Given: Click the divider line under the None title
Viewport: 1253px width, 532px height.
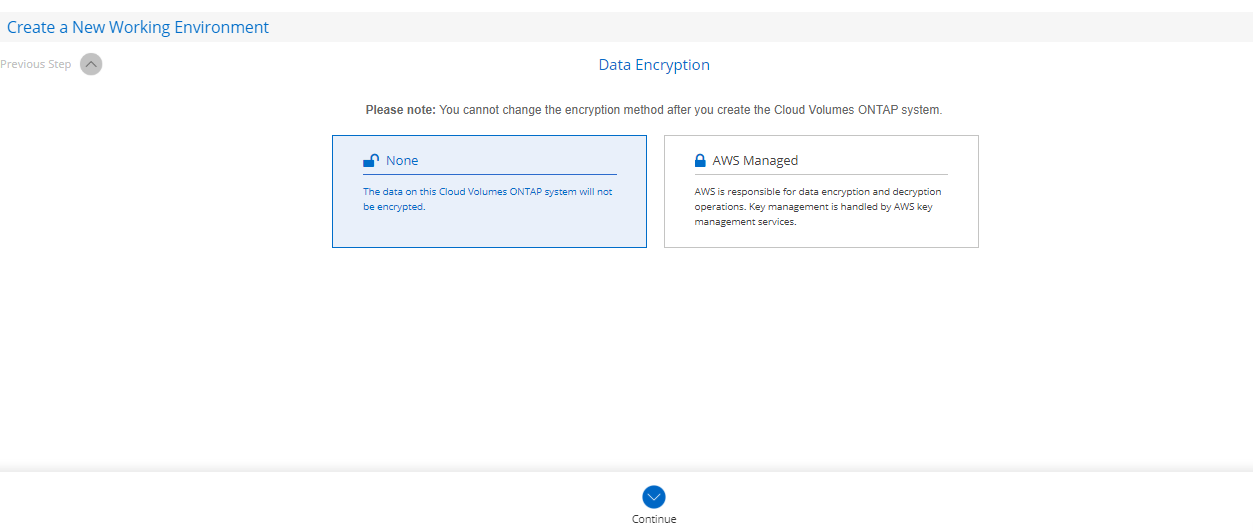Looking at the screenshot, I should 489,175.
